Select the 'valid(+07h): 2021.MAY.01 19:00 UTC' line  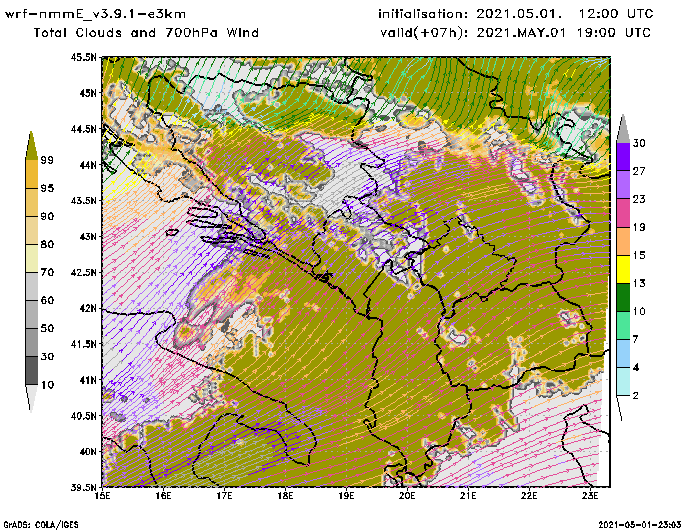516,33
